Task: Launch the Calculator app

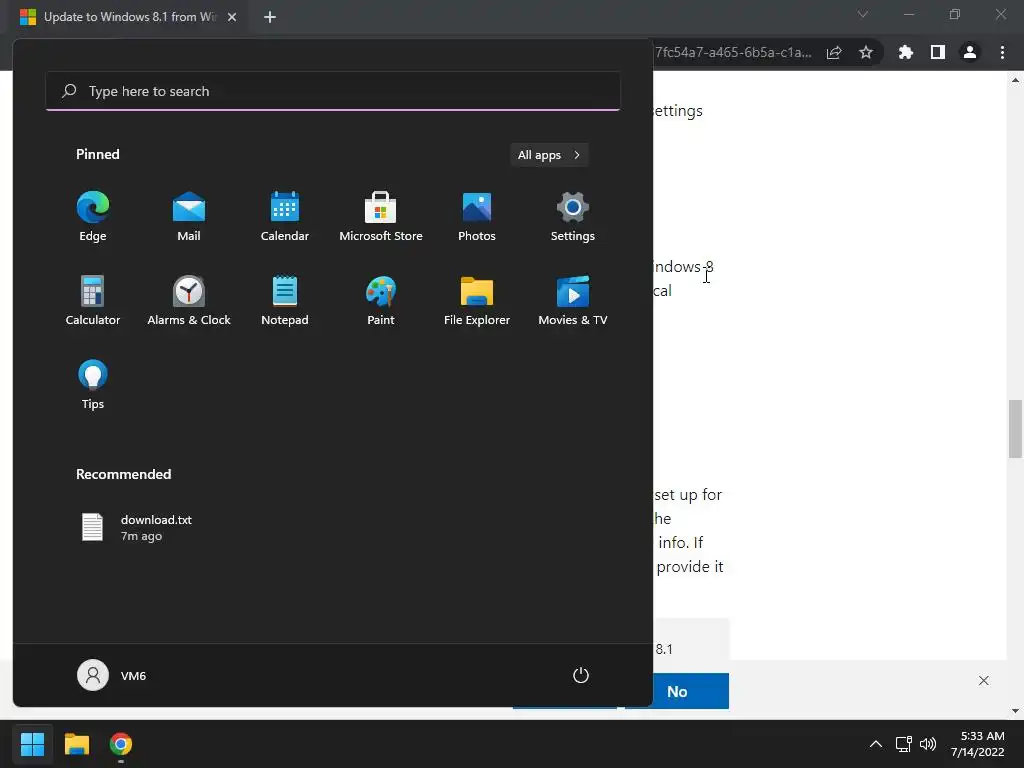Action: [93, 300]
